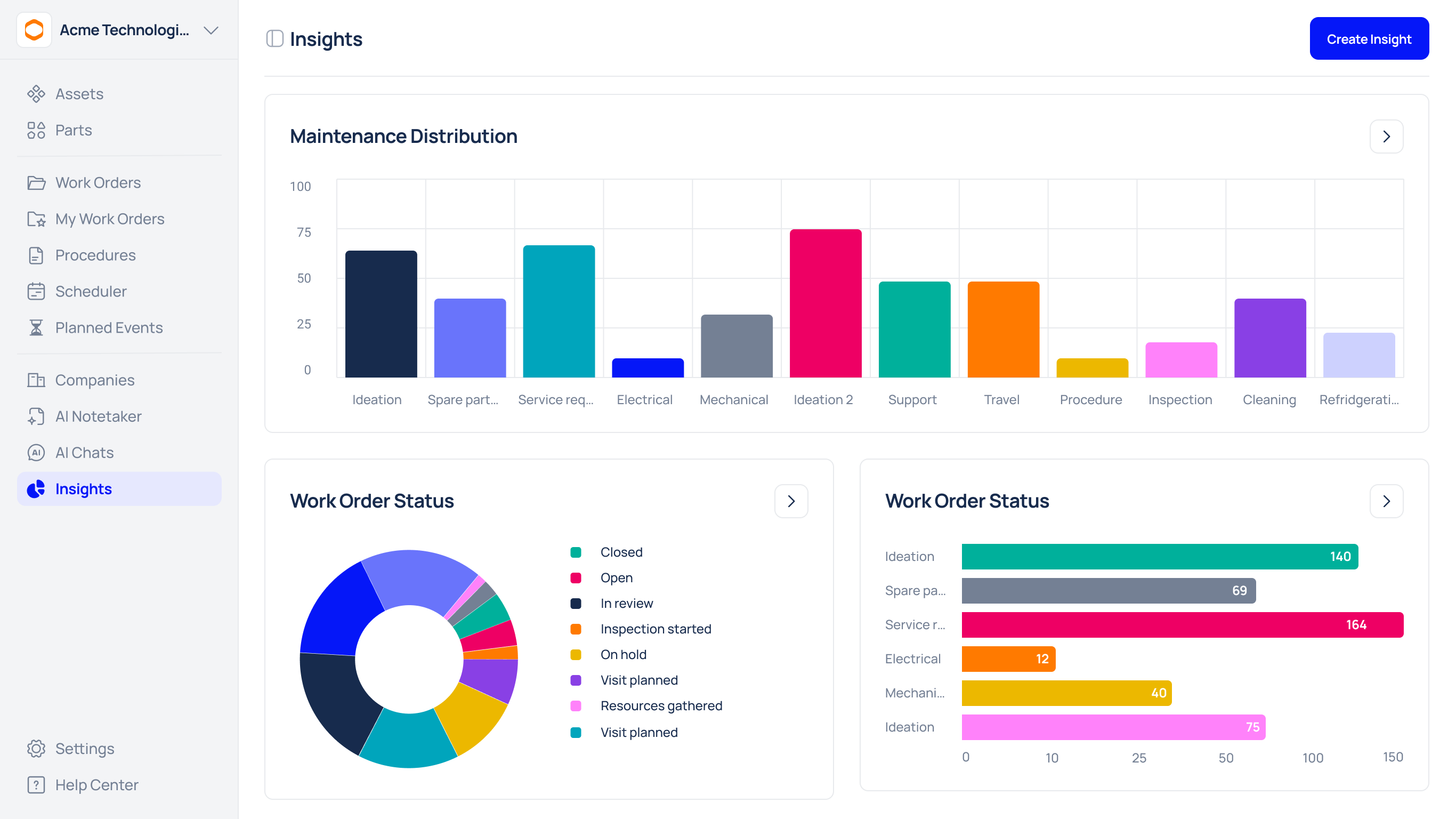Open the Help Center link
This screenshot has width=1456, height=819.
(96, 784)
